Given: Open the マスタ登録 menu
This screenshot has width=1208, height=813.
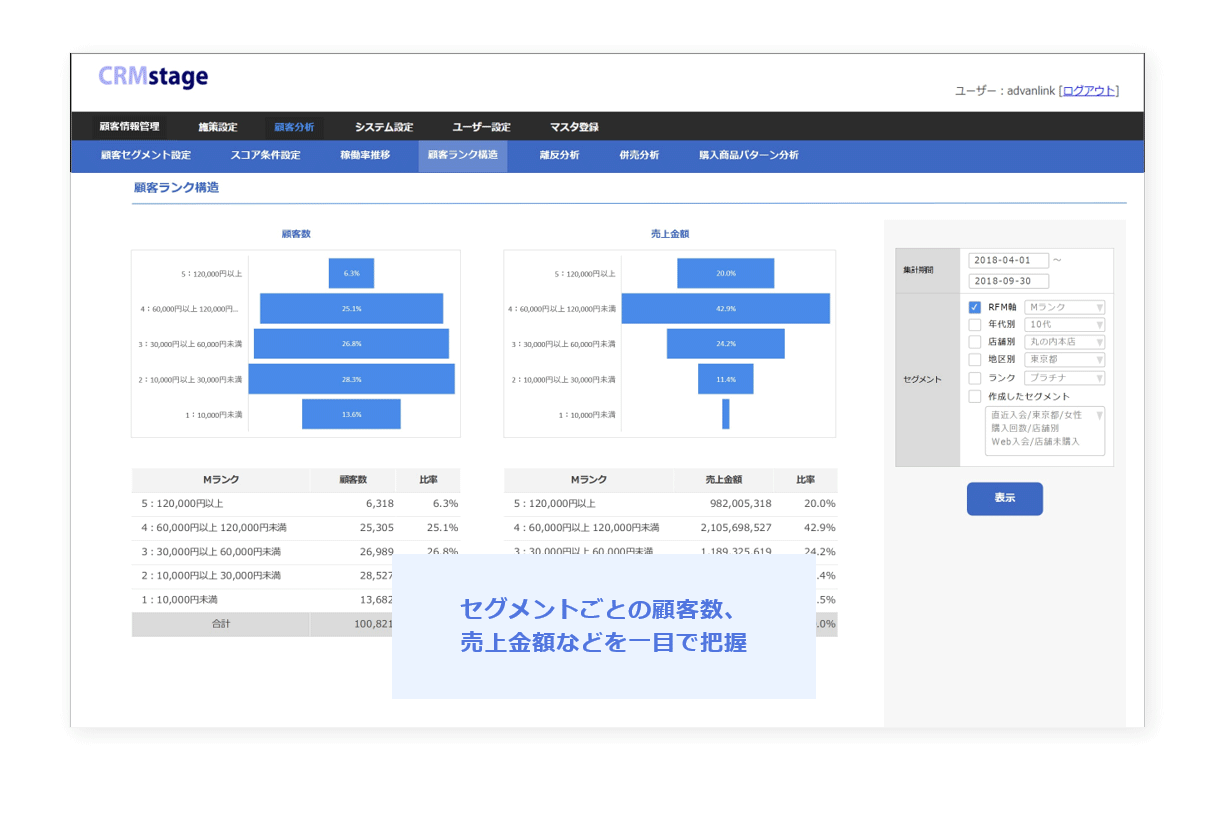Looking at the screenshot, I should [574, 127].
